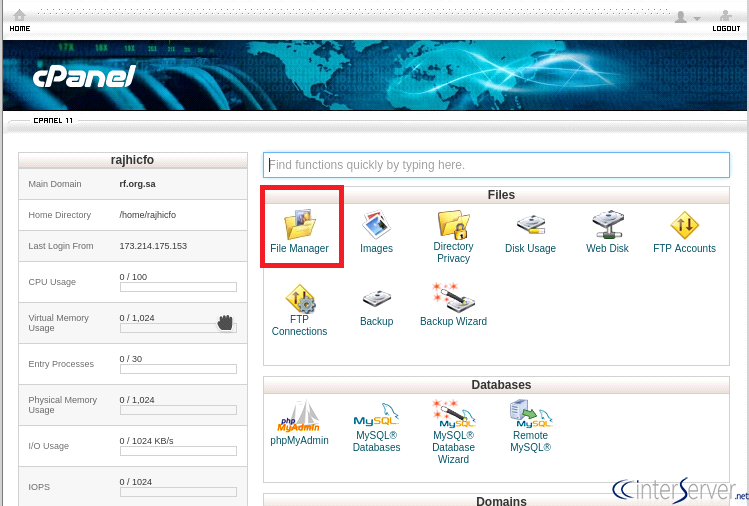749x506 pixels.
Task: Collapse the Files section header
Action: pos(496,195)
